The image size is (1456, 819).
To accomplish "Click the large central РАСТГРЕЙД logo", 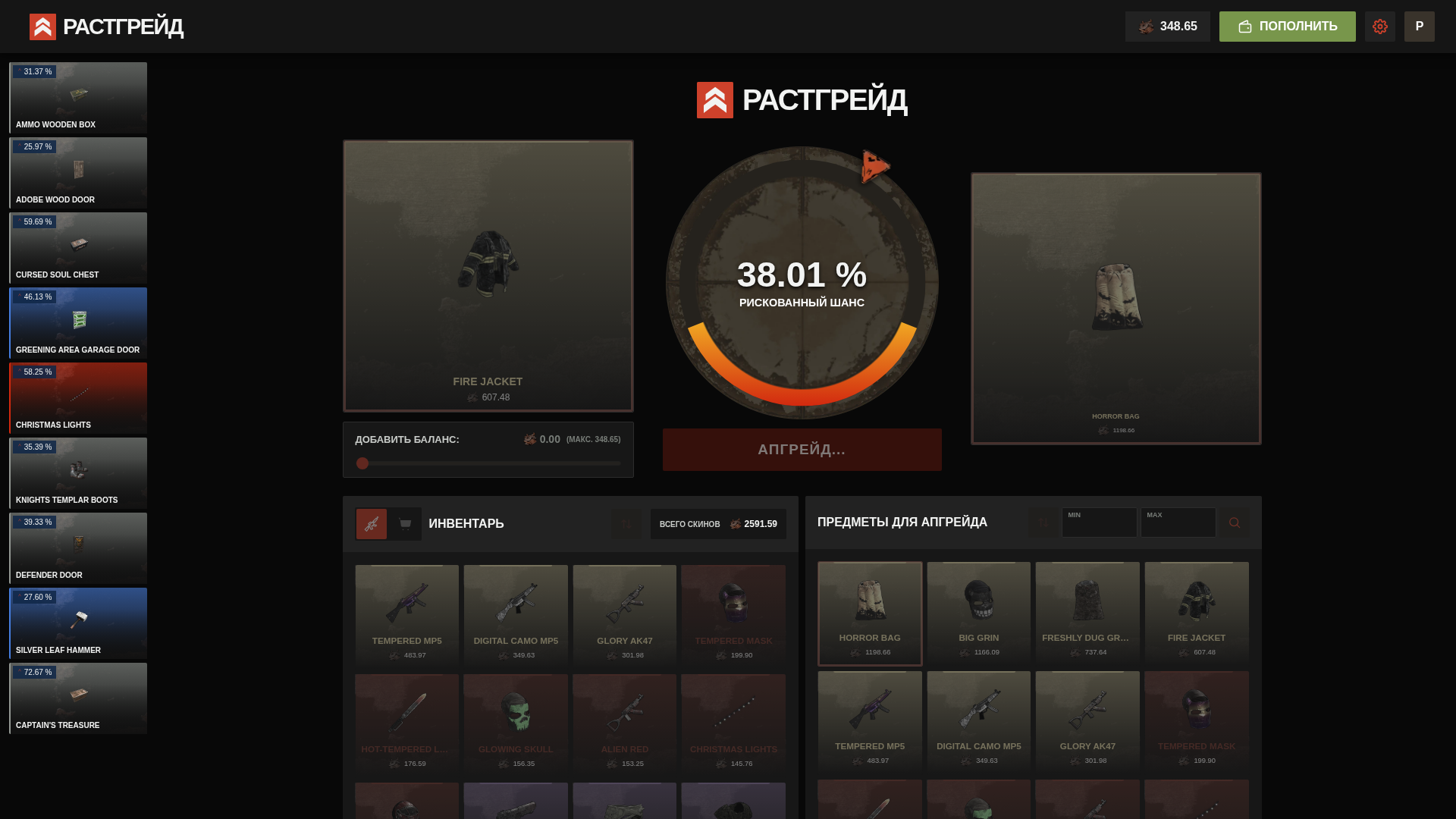I will coord(802,100).
